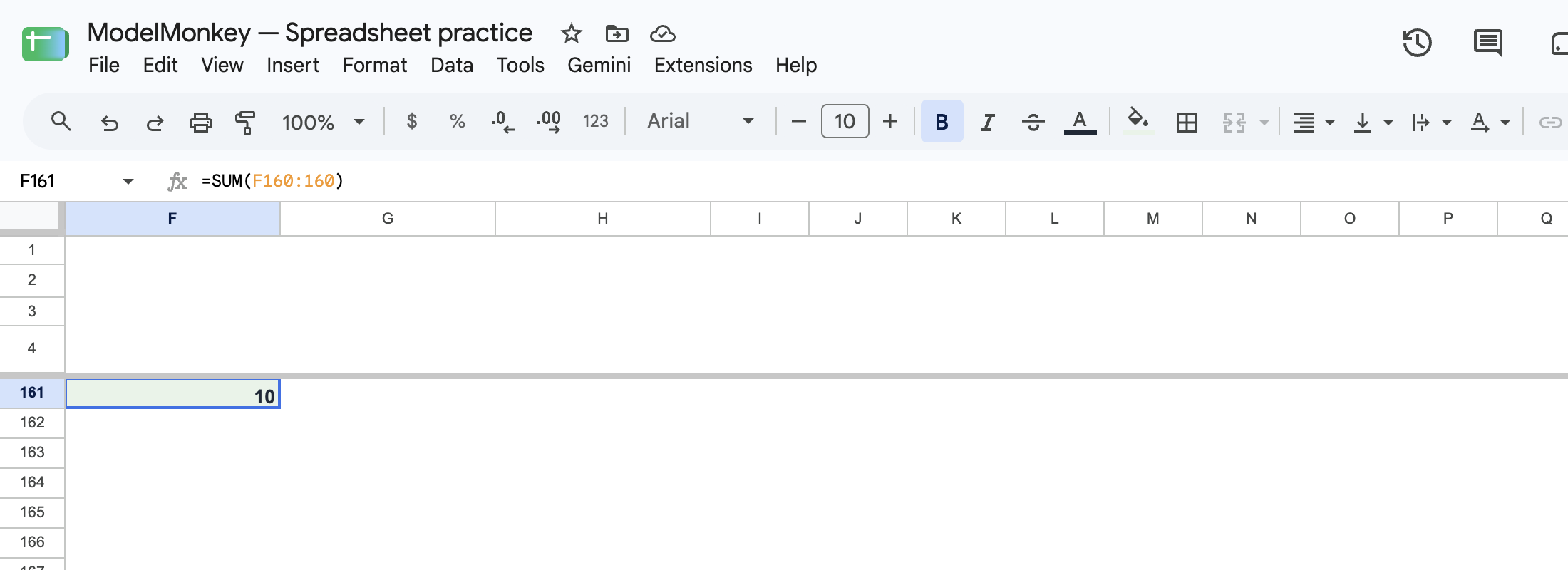
Task: Increase the font size
Action: [890, 122]
